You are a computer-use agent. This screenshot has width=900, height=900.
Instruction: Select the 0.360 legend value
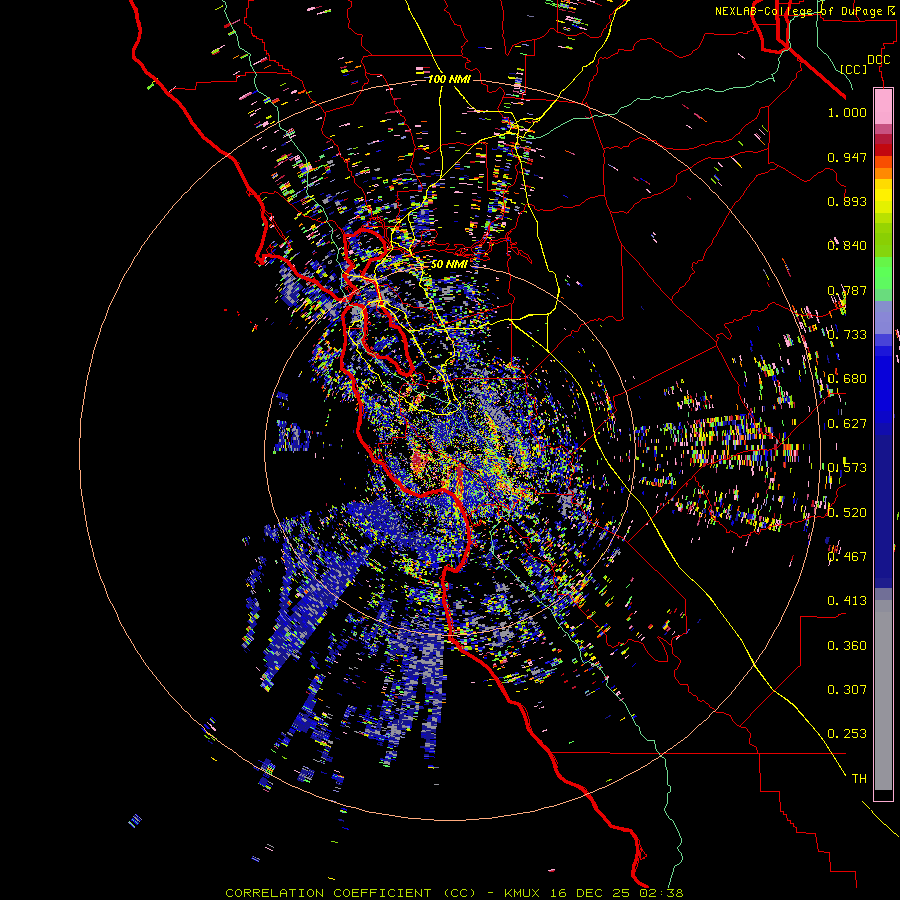(x=847, y=646)
